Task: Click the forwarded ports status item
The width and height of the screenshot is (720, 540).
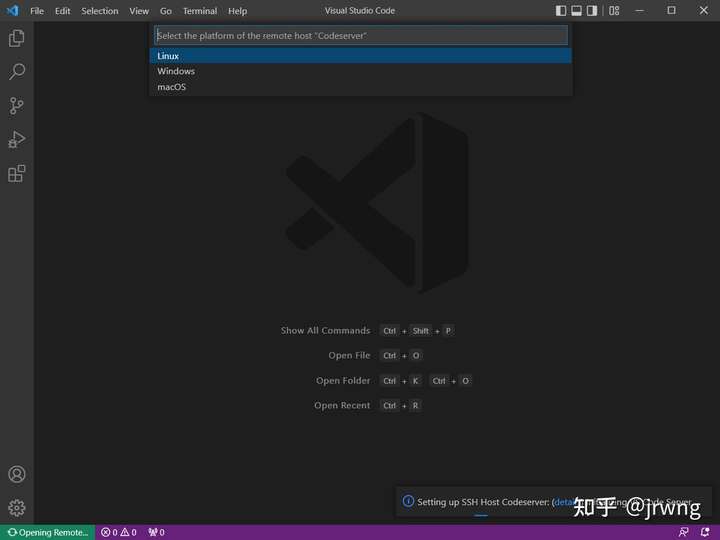Action: [x=157, y=532]
